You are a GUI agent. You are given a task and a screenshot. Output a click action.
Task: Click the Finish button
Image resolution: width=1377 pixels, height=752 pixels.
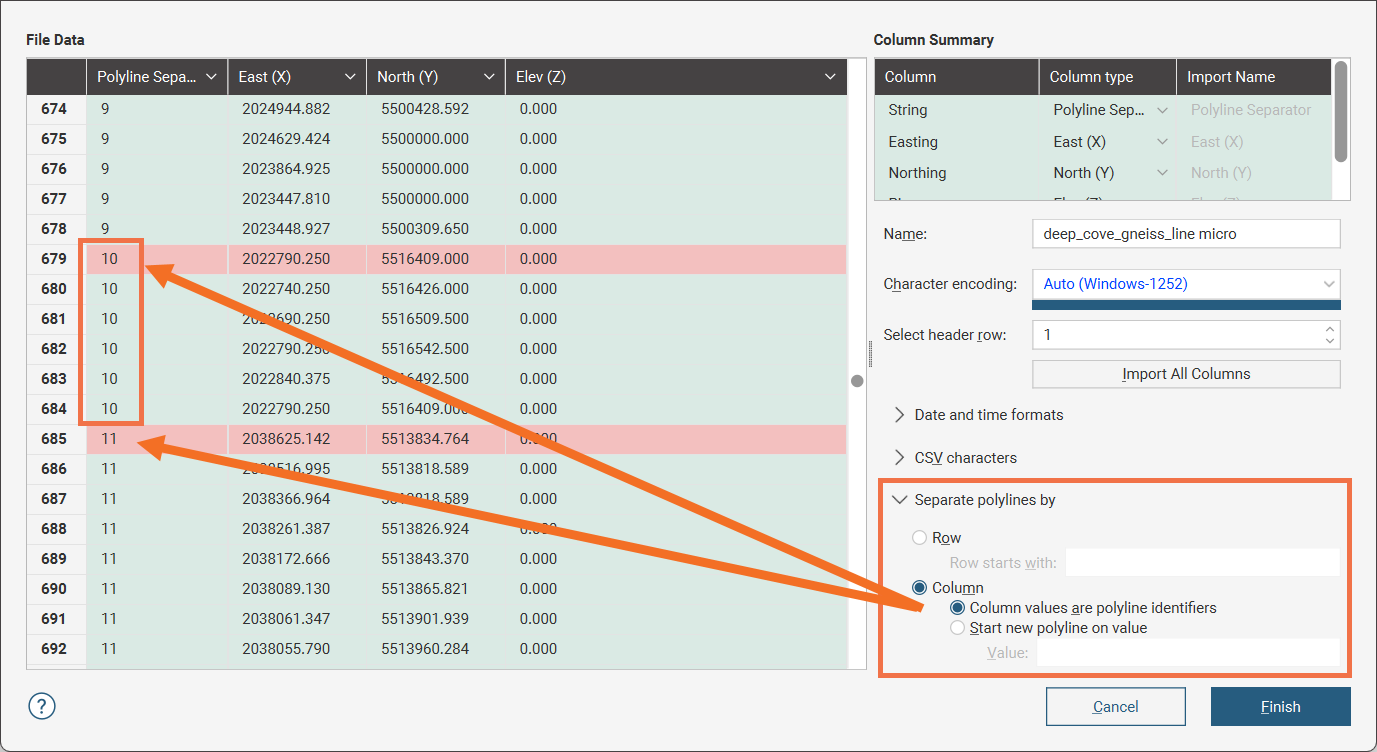1280,707
